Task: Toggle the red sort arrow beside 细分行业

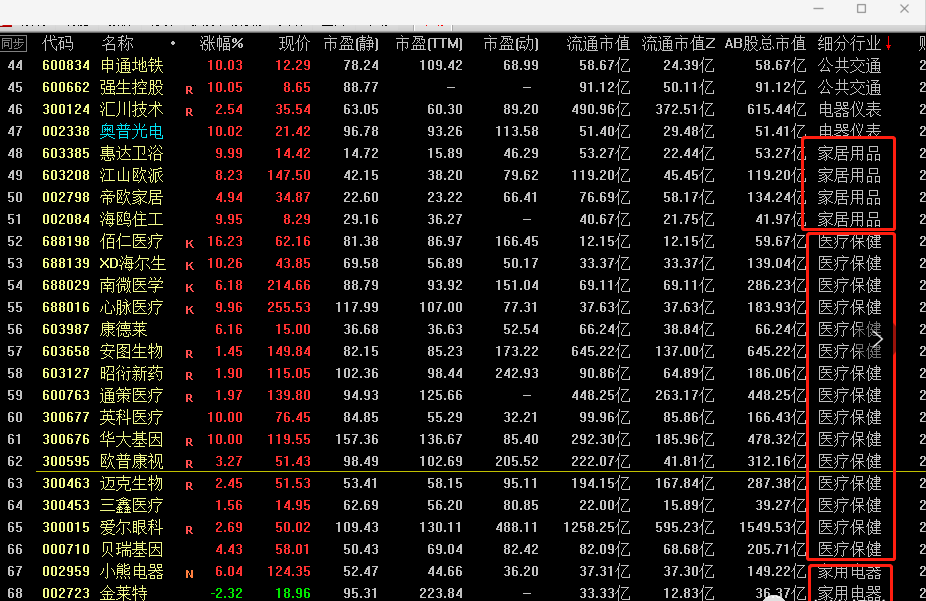Action: tap(888, 43)
